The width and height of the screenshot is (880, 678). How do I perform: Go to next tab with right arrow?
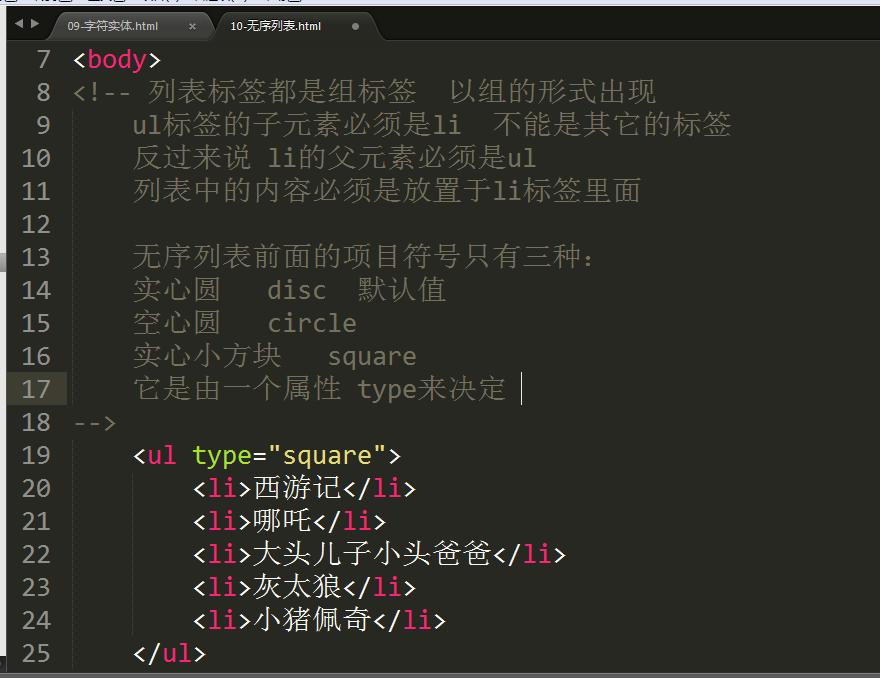pos(35,24)
